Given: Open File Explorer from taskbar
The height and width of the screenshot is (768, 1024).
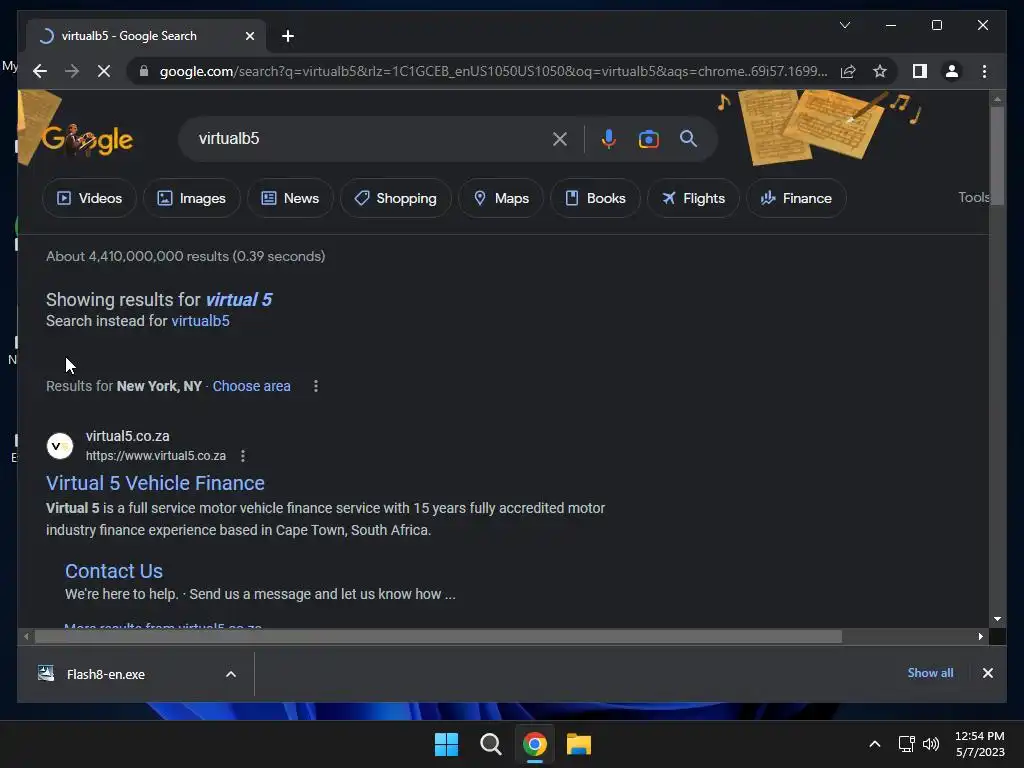Looking at the screenshot, I should 579,744.
